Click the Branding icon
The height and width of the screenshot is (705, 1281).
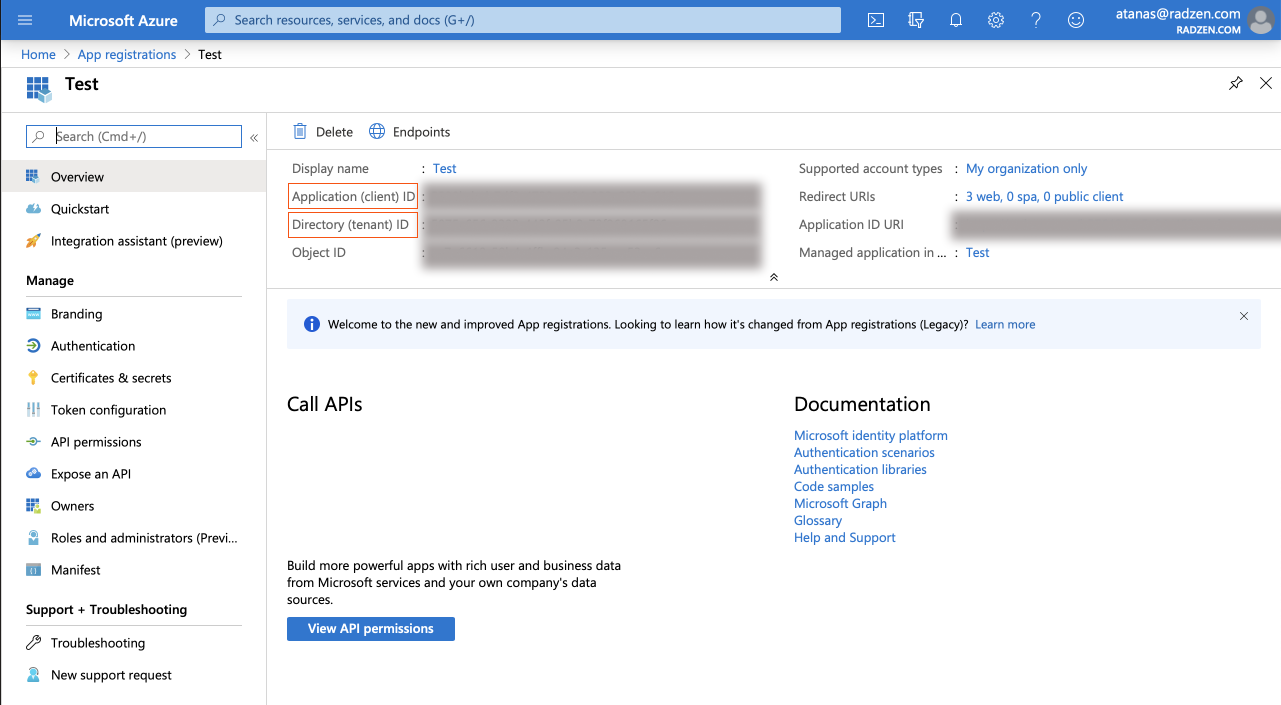pyautogui.click(x=33, y=314)
